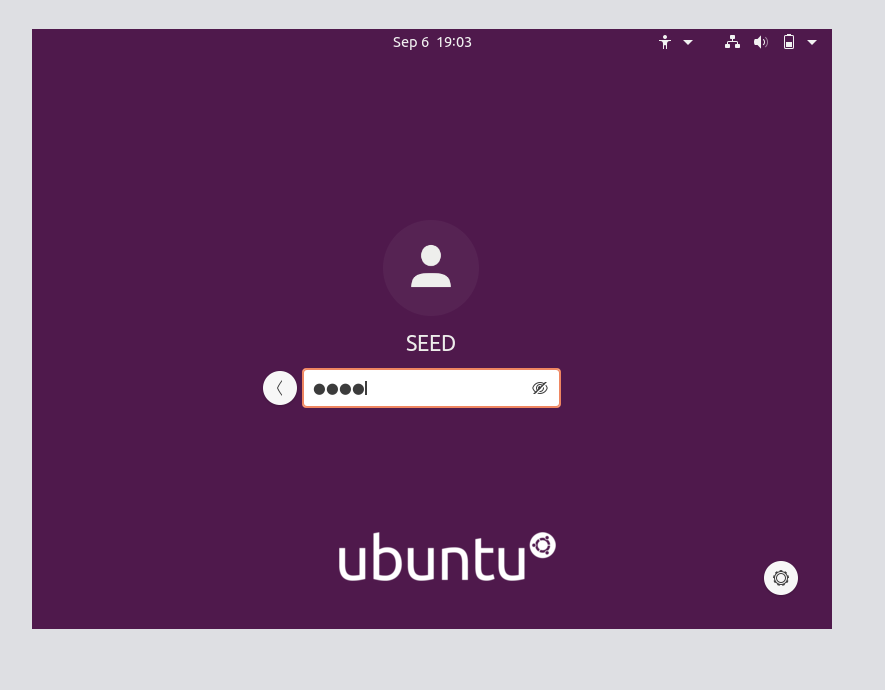Click the volume speaker icon
Screen dimensions: 885x690
tap(760, 42)
